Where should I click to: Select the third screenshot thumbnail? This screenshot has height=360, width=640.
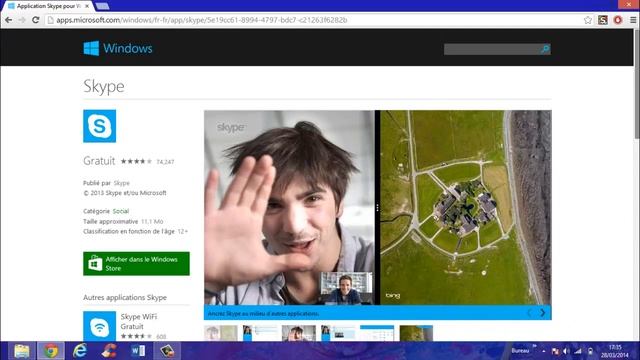[x=299, y=333]
